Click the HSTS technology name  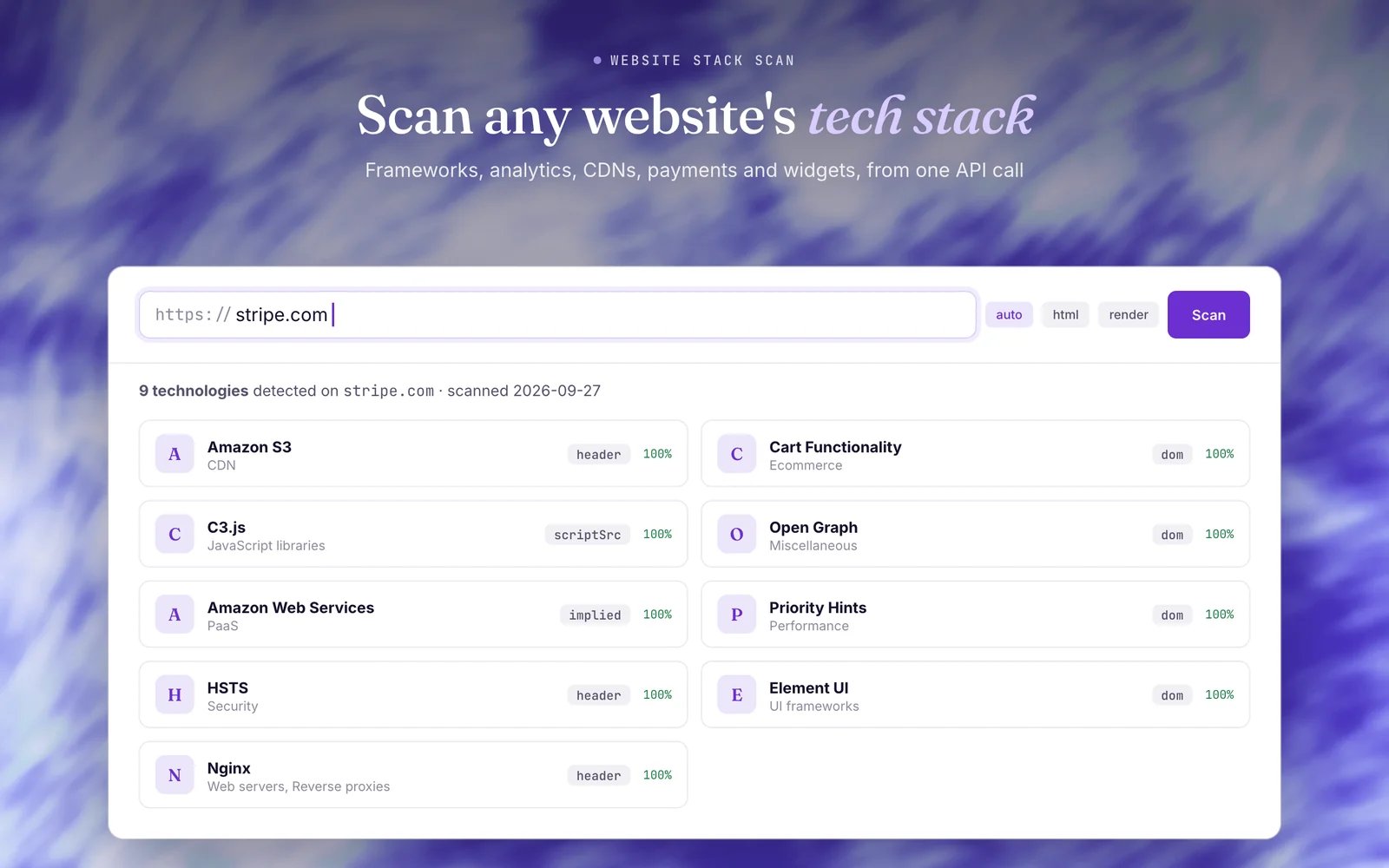point(227,687)
